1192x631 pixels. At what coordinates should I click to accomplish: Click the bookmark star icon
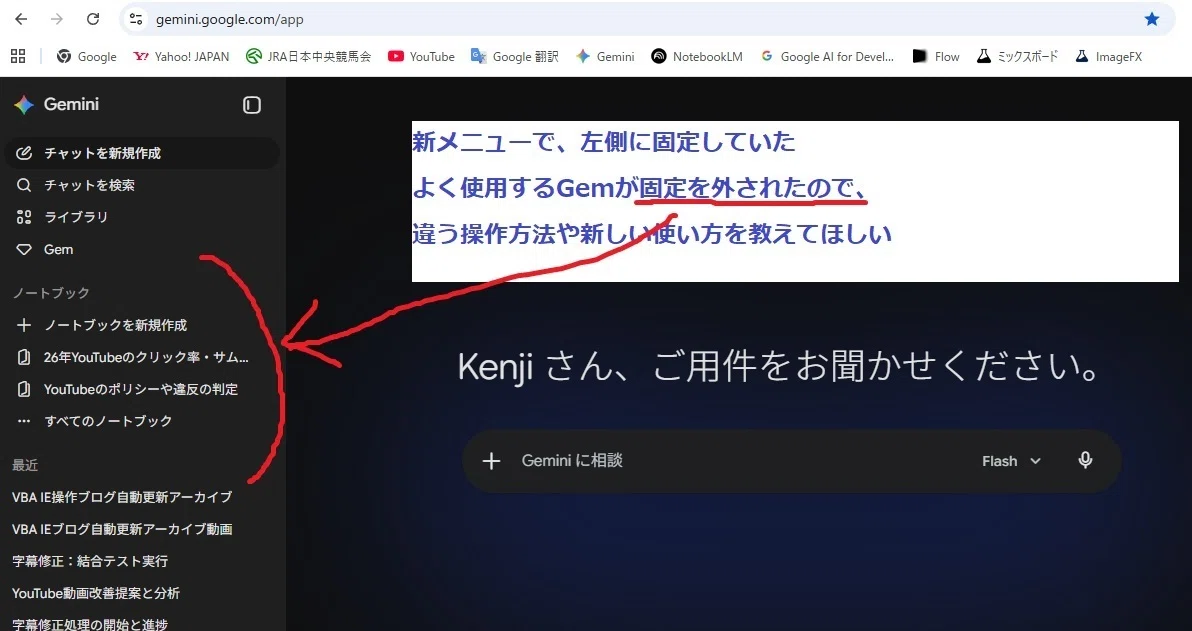(x=1152, y=19)
